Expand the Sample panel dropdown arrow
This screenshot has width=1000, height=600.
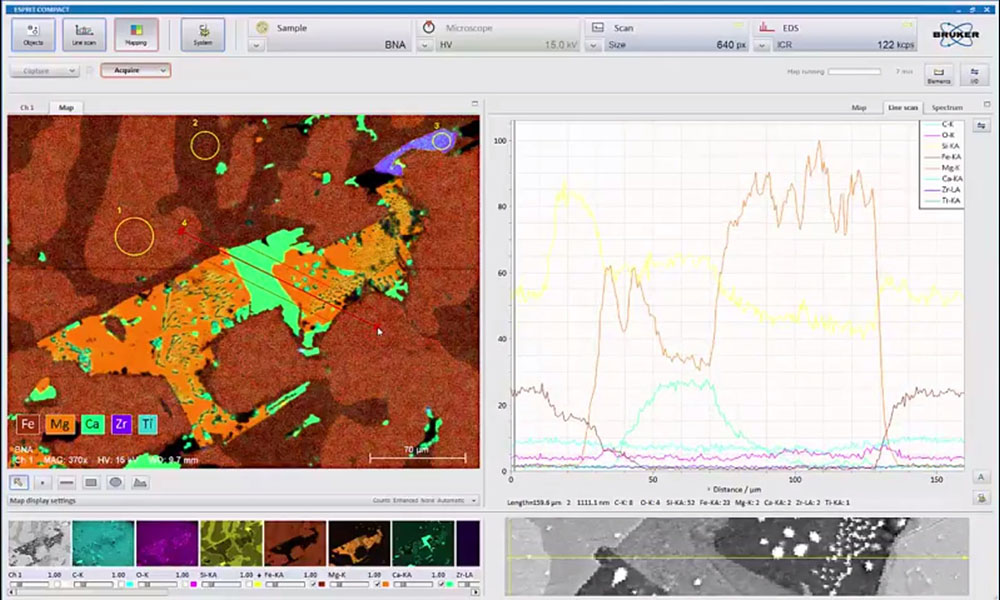(257, 45)
